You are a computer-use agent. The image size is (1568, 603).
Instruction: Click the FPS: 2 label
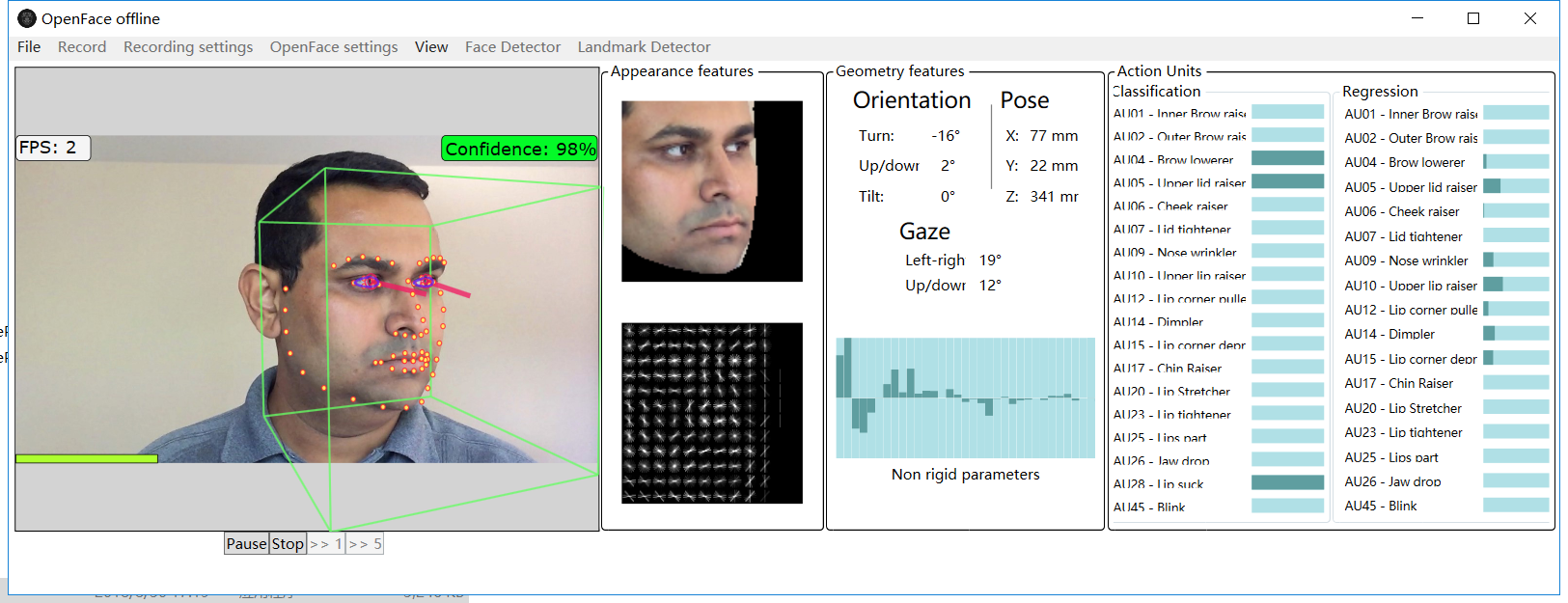tap(53, 148)
